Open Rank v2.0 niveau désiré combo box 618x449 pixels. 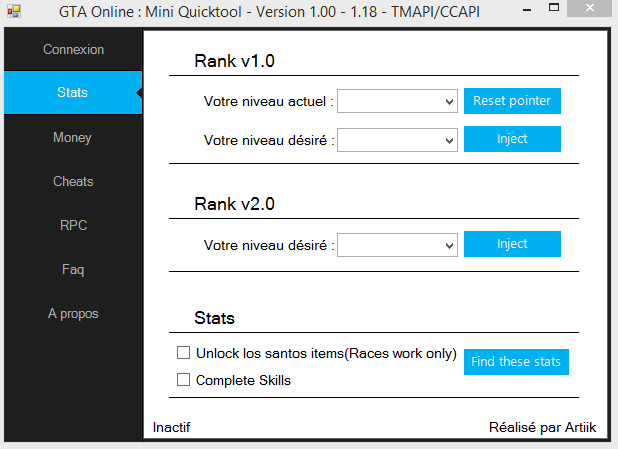[397, 245]
